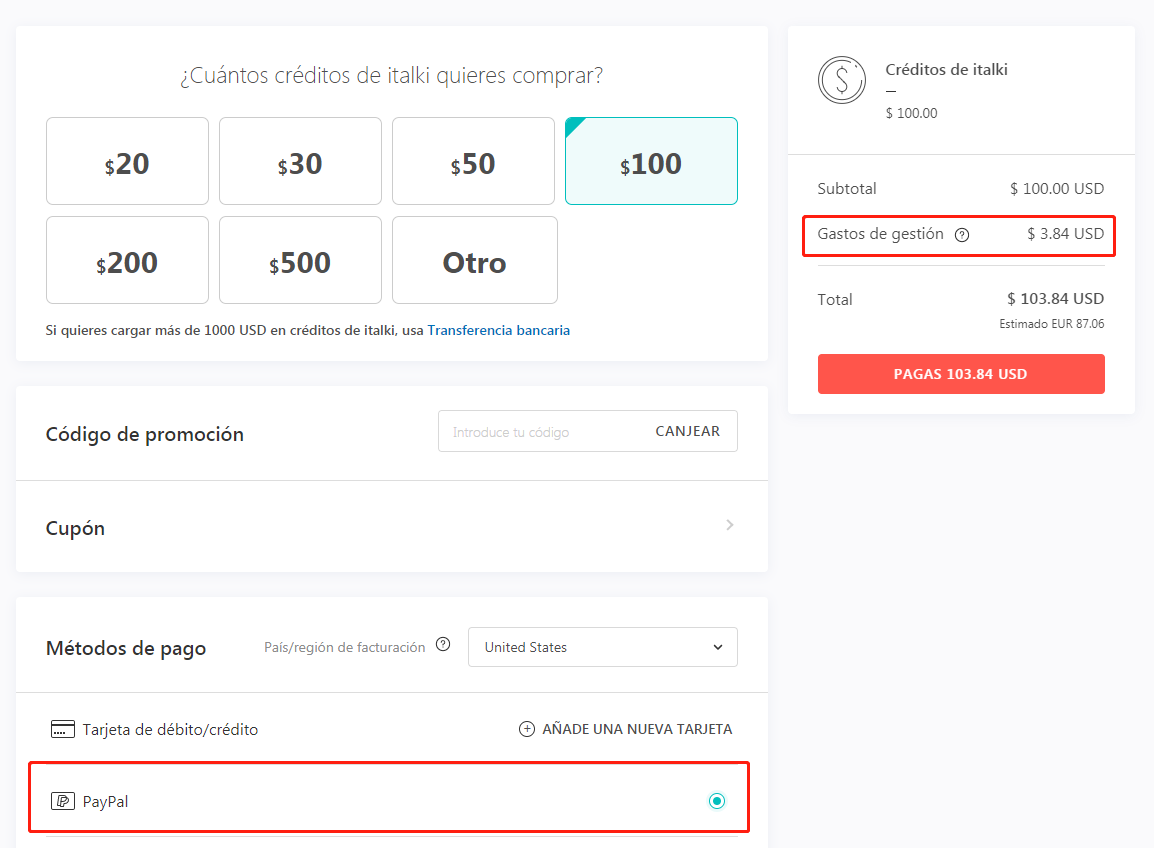
Task: Click the Otro custom amount option
Action: pos(475,260)
